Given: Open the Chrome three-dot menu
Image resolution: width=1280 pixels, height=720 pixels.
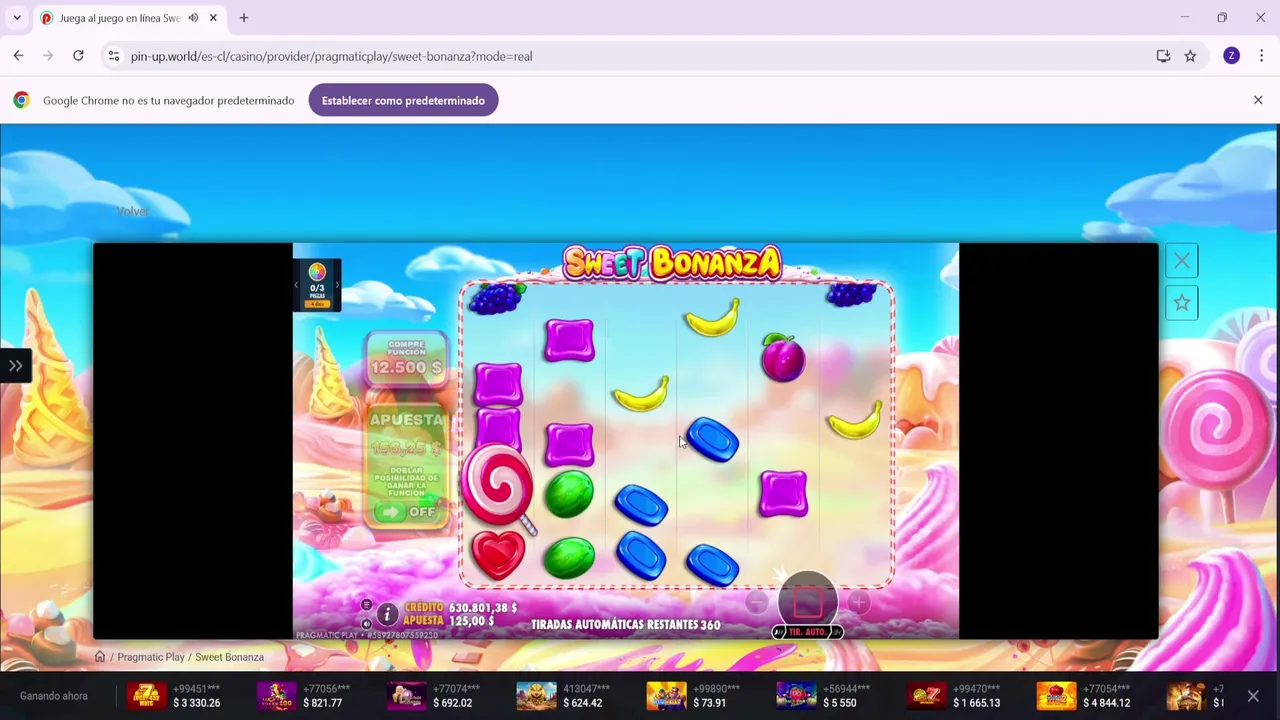Looking at the screenshot, I should (x=1261, y=56).
